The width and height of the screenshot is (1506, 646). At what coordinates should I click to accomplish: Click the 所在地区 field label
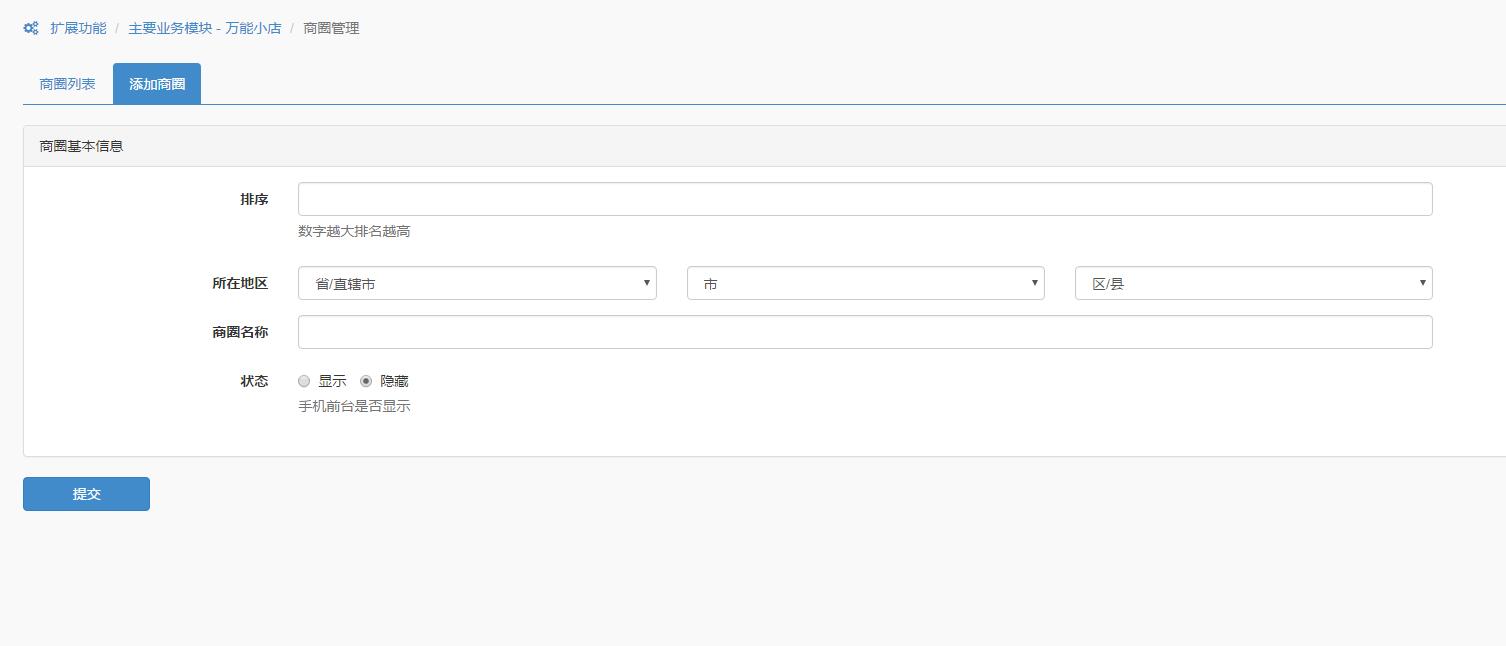tap(240, 283)
